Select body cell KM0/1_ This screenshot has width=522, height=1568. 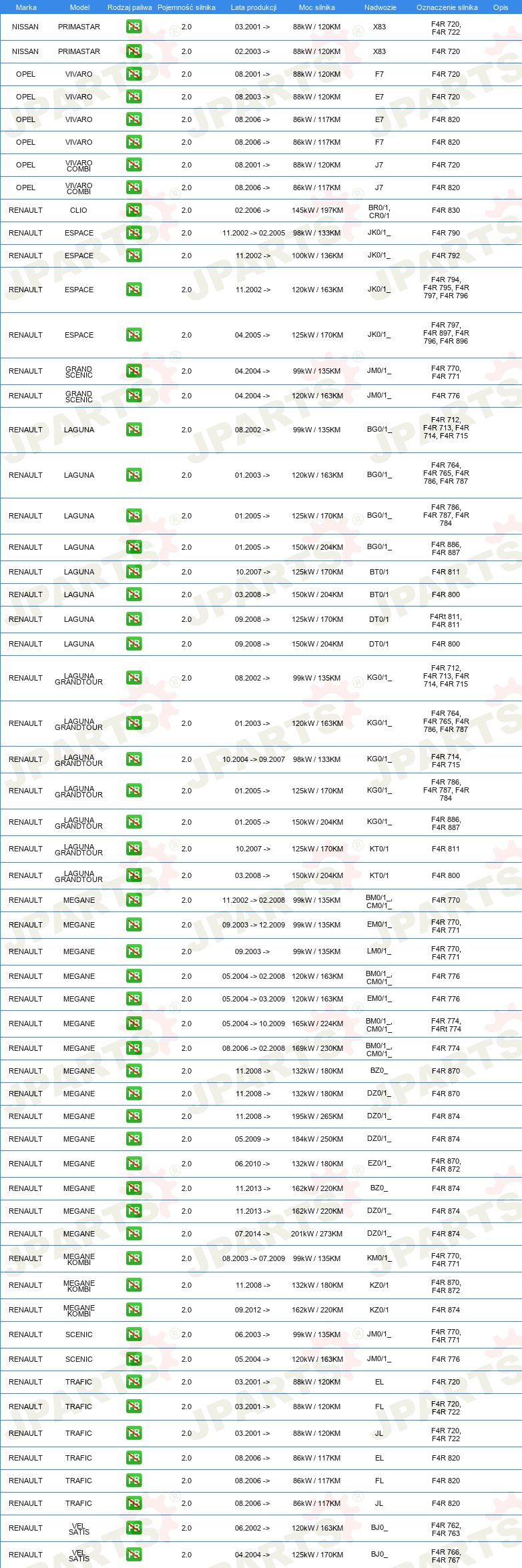379,1258
